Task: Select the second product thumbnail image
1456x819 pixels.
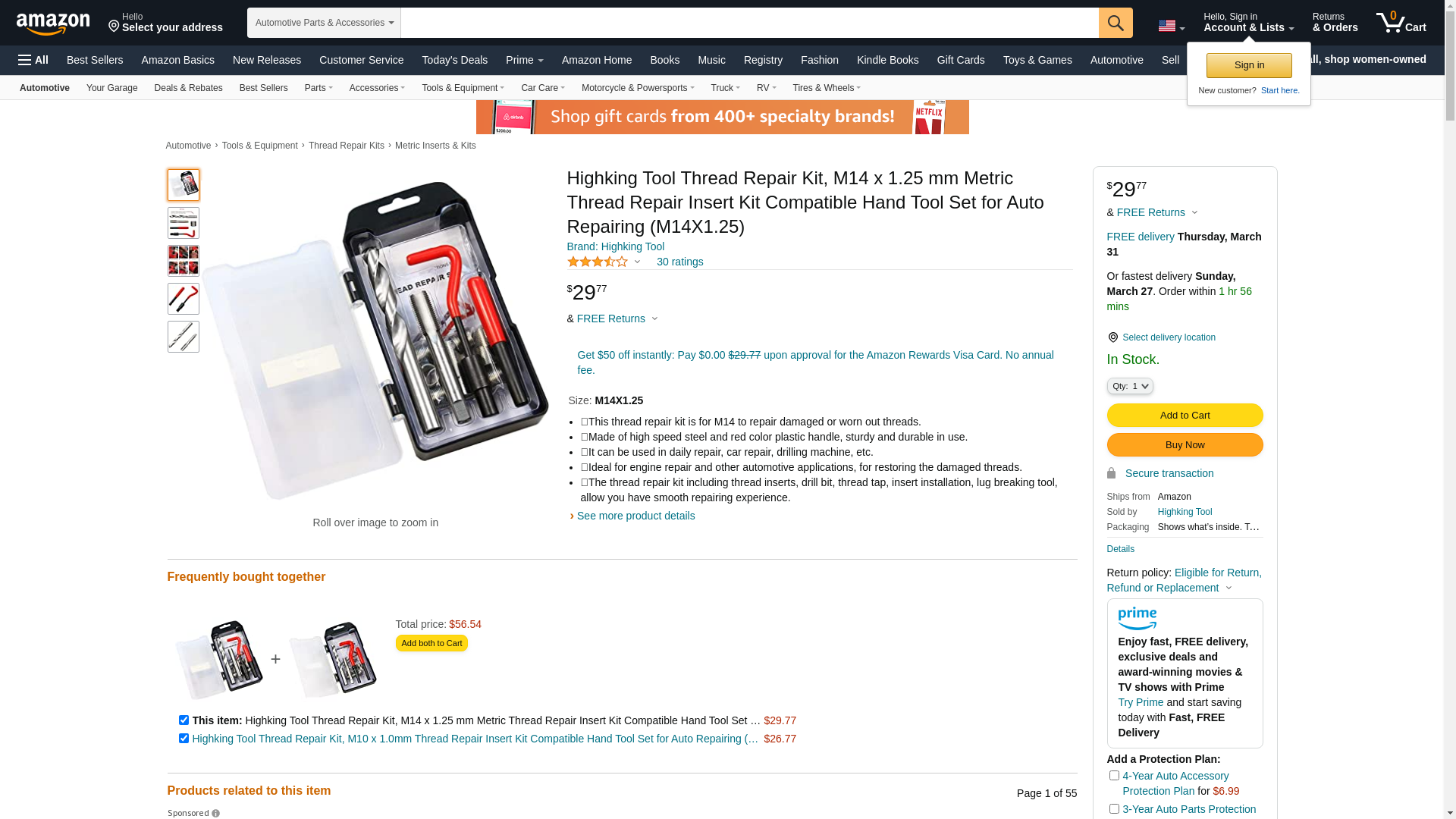Action: coord(184,223)
